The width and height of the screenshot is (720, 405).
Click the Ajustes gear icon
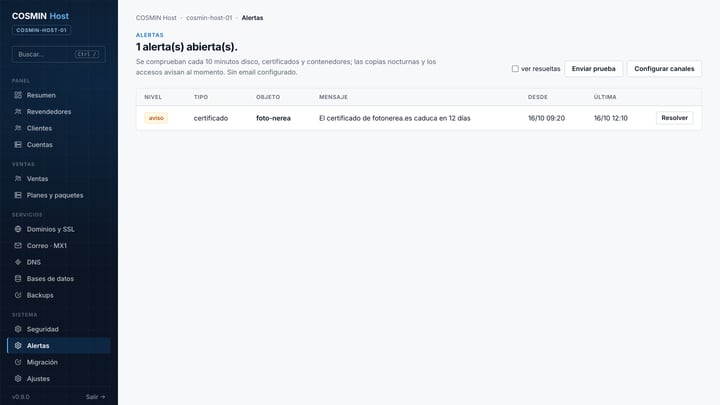[18, 379]
